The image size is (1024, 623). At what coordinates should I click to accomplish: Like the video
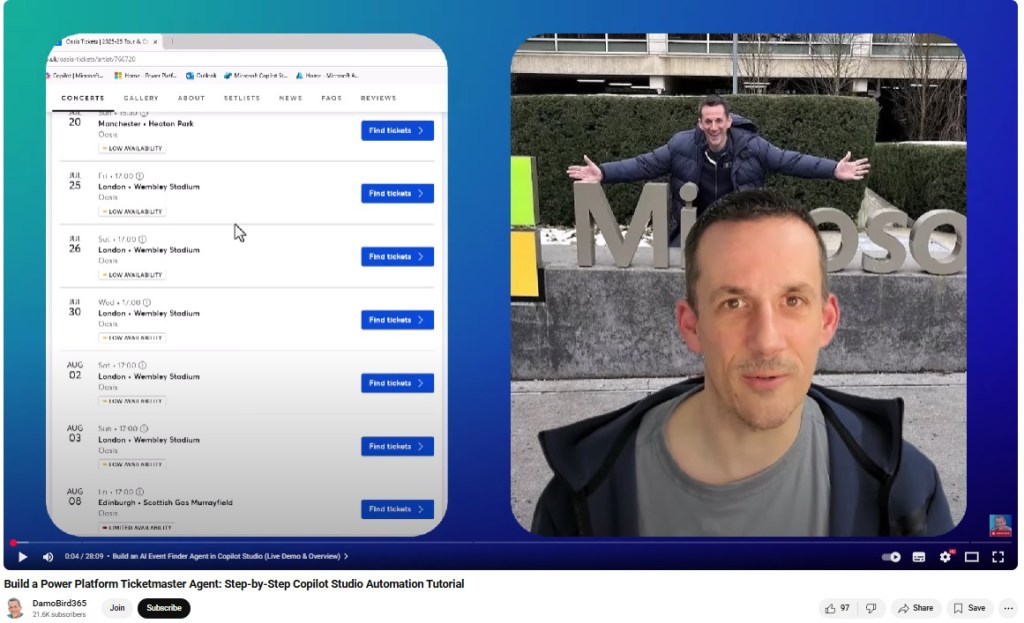[837, 608]
